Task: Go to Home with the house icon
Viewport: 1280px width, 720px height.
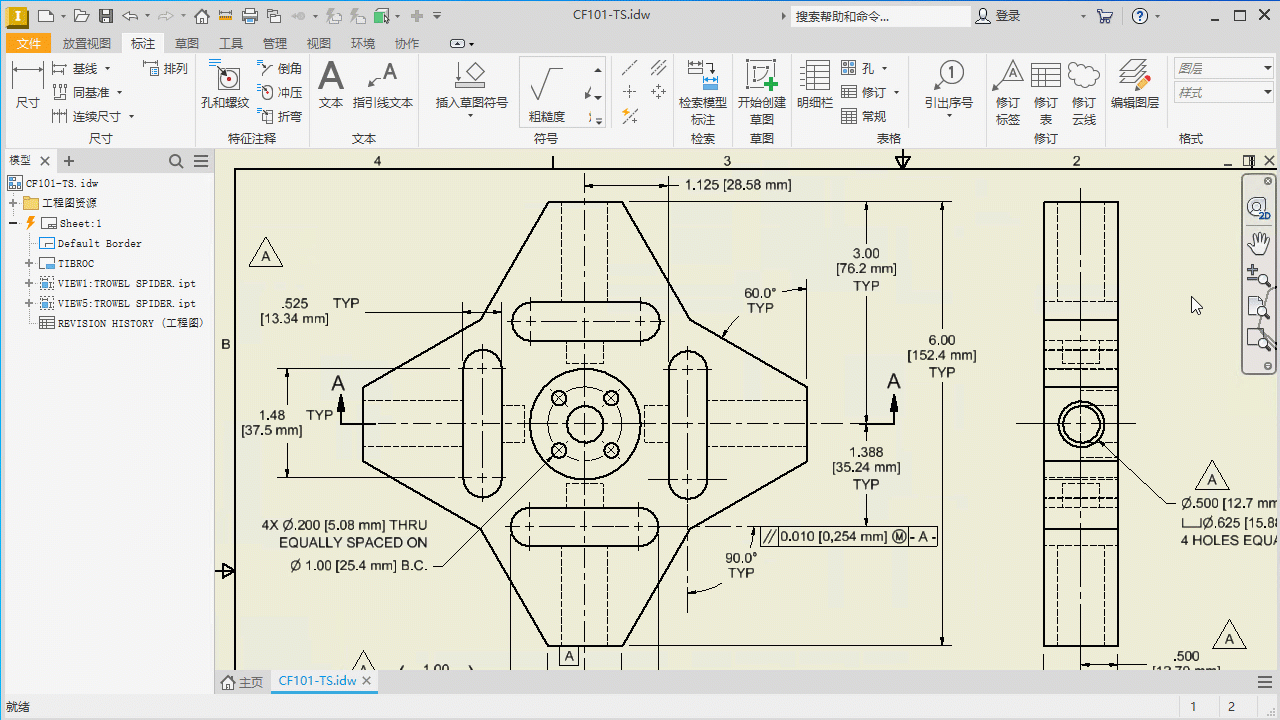Action: 202,16
